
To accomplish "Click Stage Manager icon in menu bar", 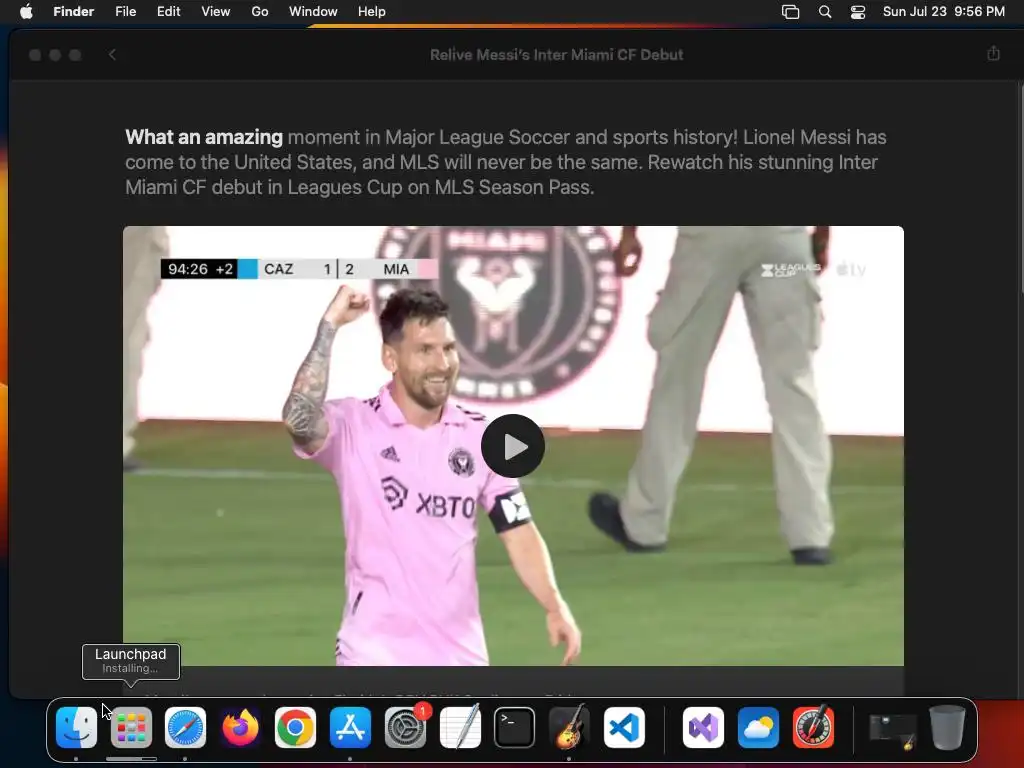I will pyautogui.click(x=790, y=12).
